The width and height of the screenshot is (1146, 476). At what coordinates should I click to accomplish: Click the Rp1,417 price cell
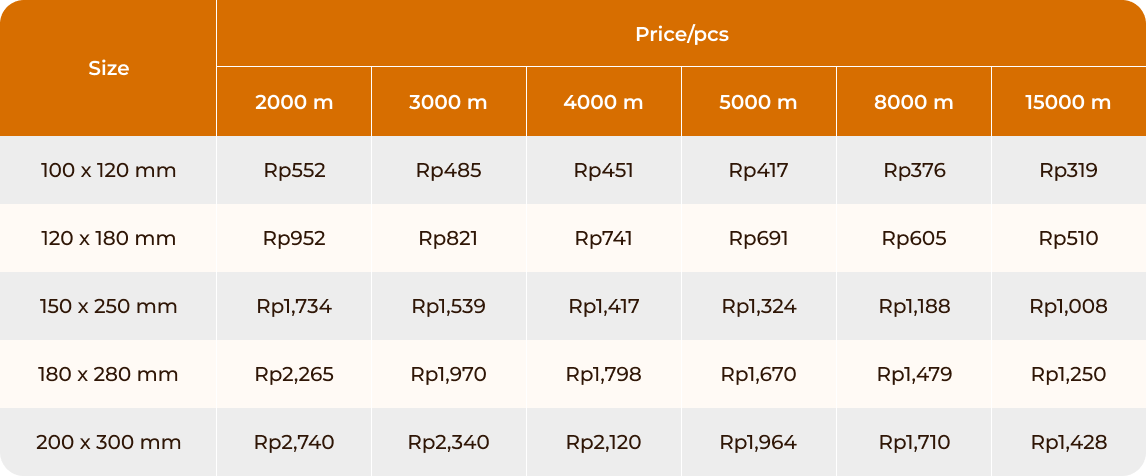click(604, 306)
